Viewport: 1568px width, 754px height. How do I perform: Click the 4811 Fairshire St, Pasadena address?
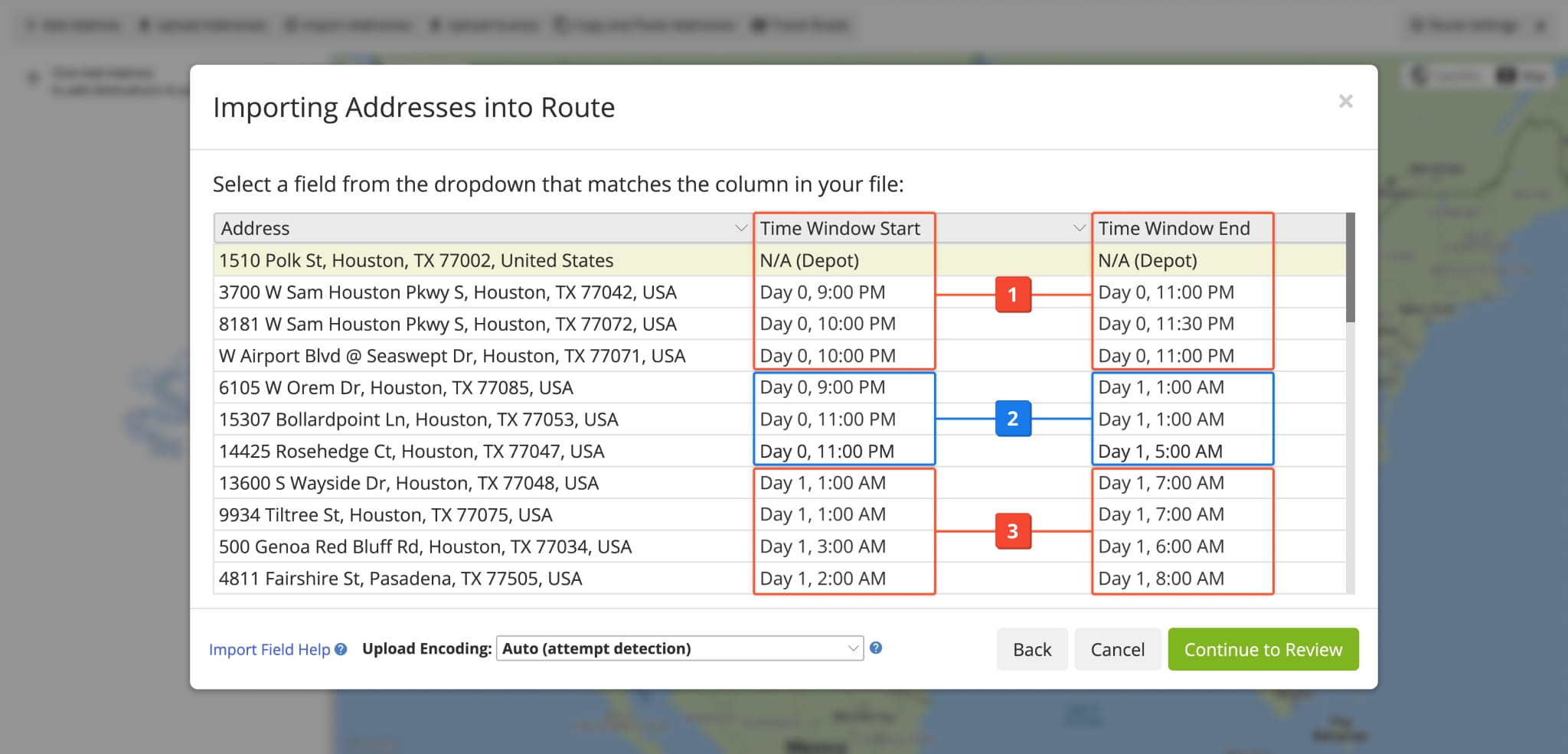(400, 579)
